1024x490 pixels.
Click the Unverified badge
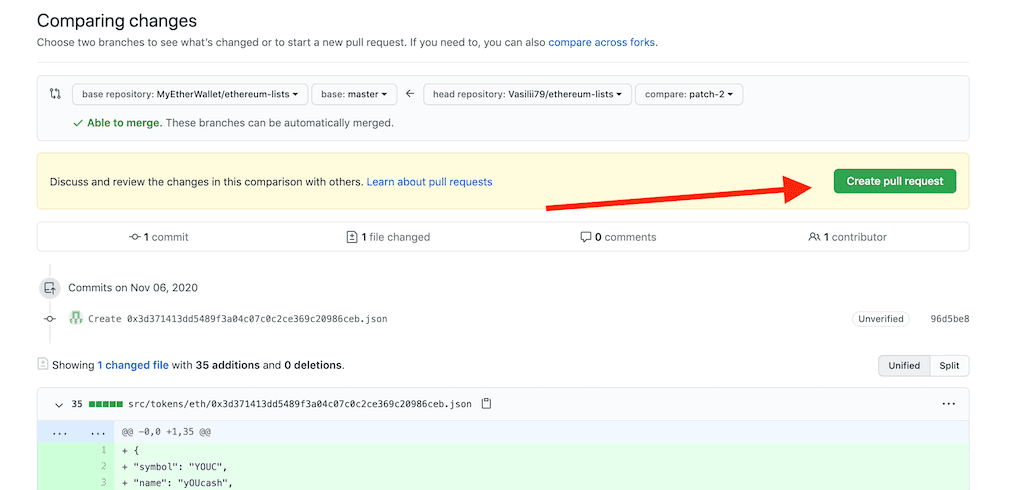click(x=881, y=319)
